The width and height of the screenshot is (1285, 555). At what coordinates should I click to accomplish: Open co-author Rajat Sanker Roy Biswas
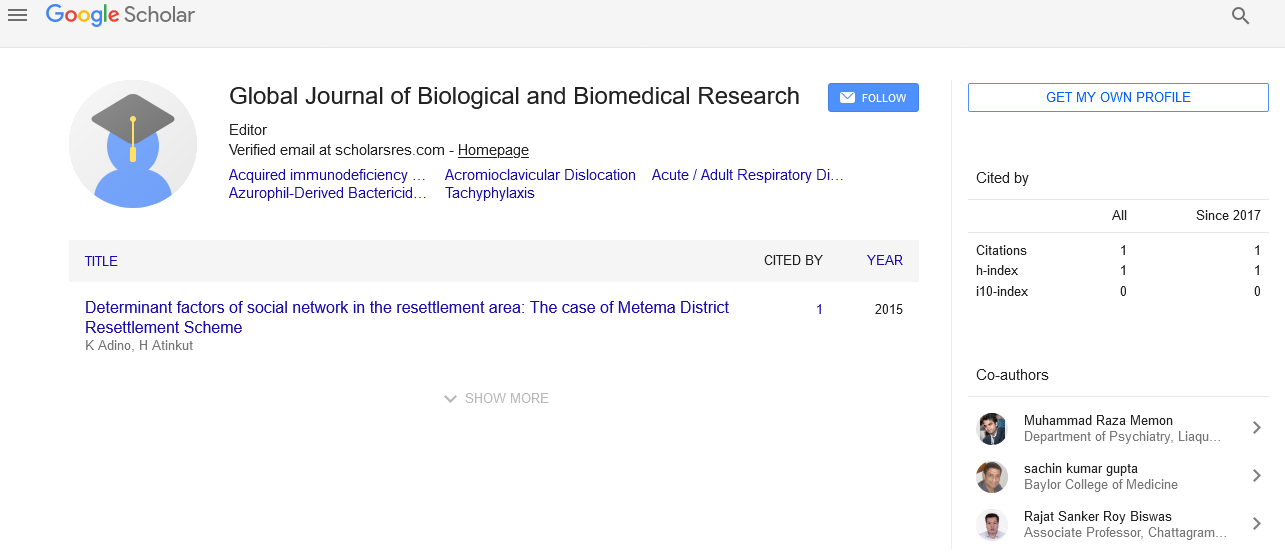[x=1098, y=517]
